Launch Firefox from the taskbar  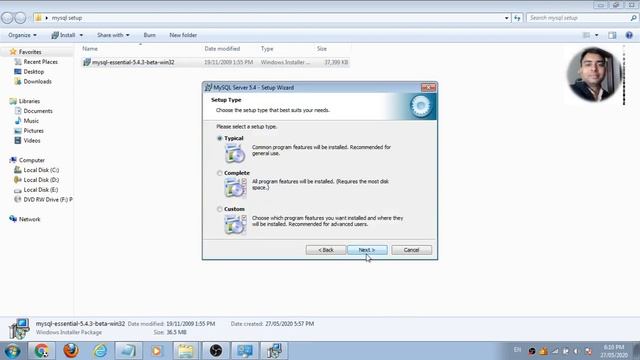click(x=71, y=351)
